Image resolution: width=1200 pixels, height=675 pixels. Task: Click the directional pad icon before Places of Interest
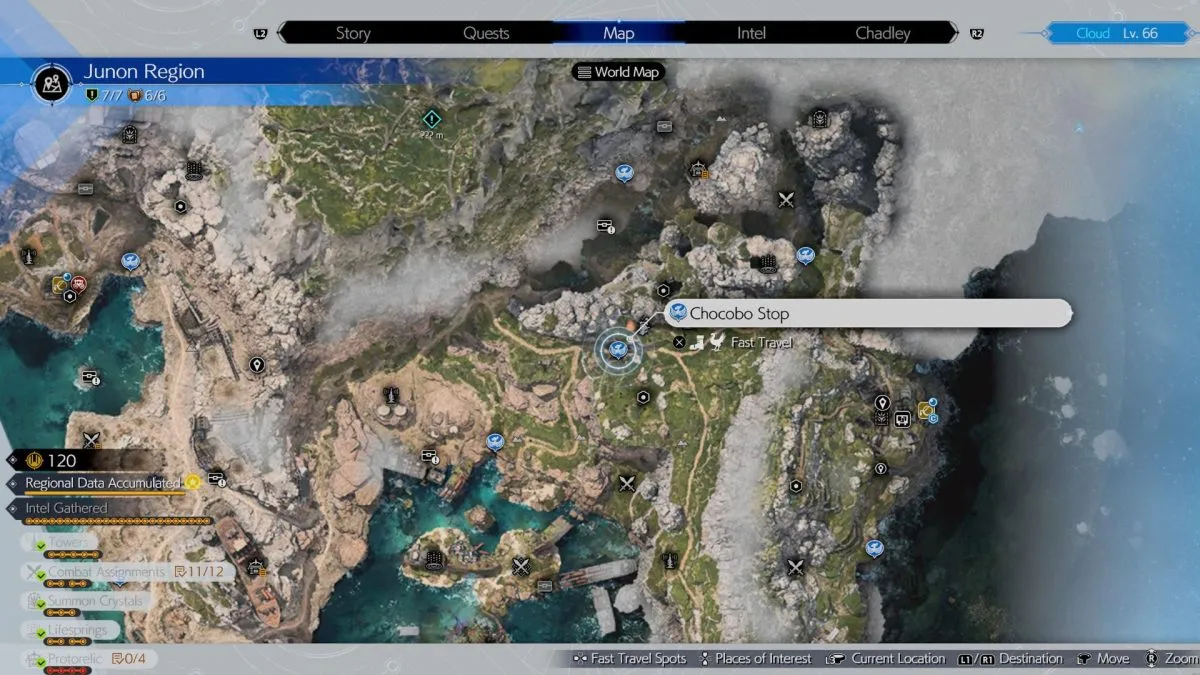[705, 659]
